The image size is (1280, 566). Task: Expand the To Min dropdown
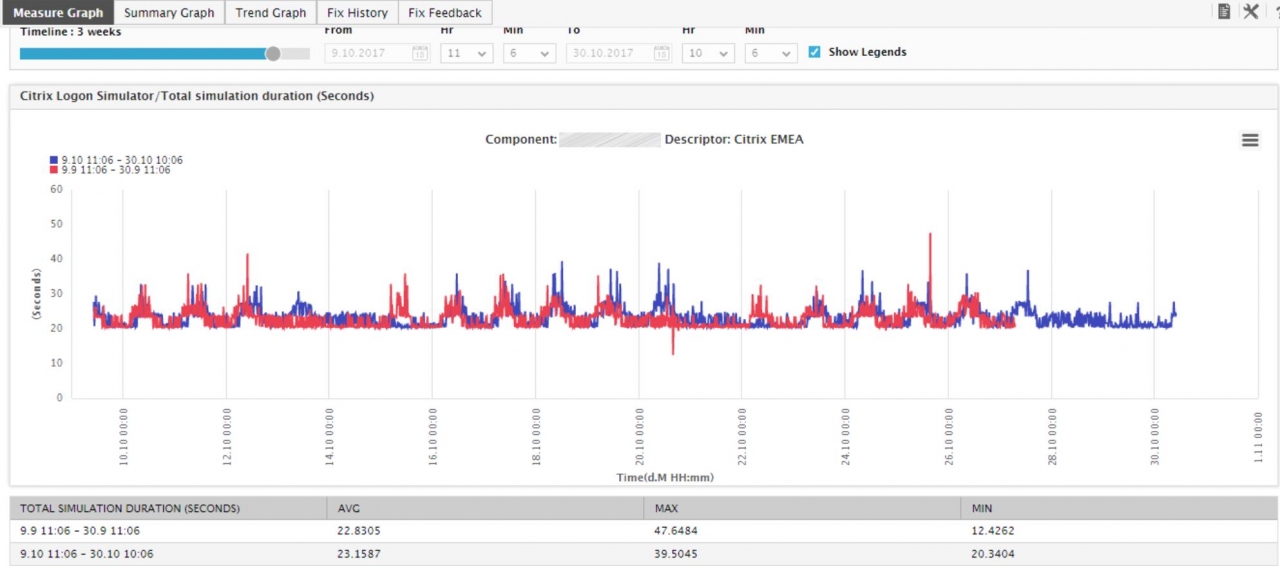(771, 53)
